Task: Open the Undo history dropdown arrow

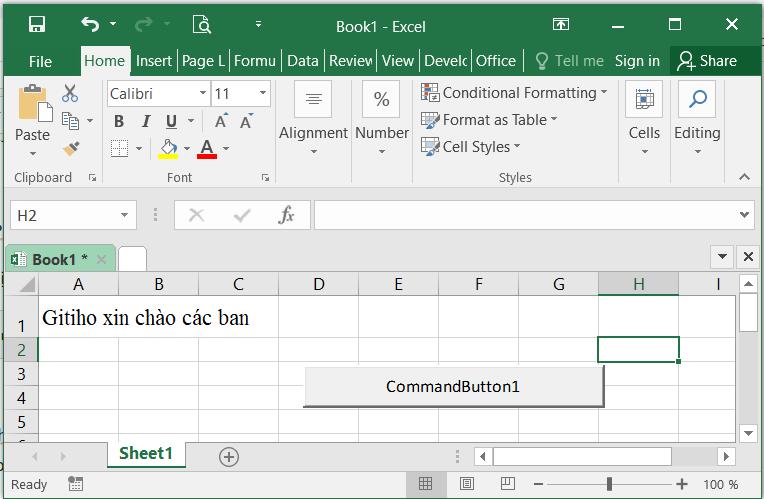Action: 113,23
